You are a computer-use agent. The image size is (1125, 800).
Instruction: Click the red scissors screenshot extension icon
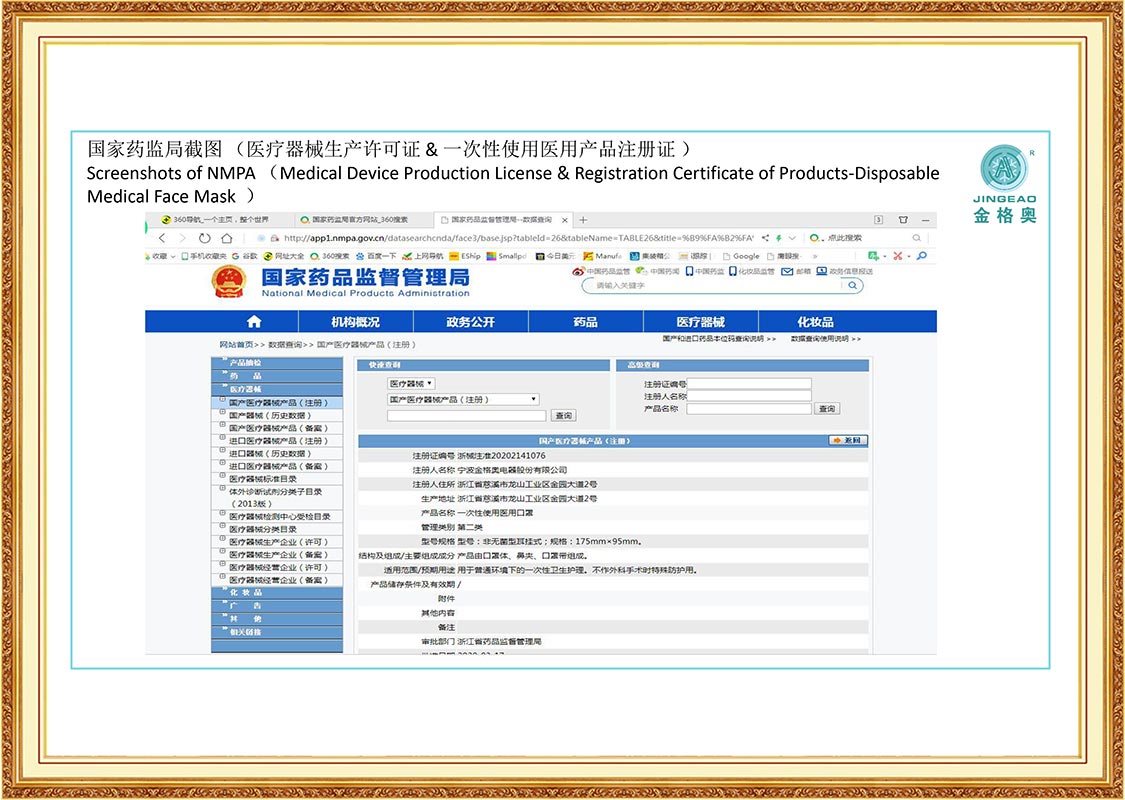pyautogui.click(x=897, y=256)
